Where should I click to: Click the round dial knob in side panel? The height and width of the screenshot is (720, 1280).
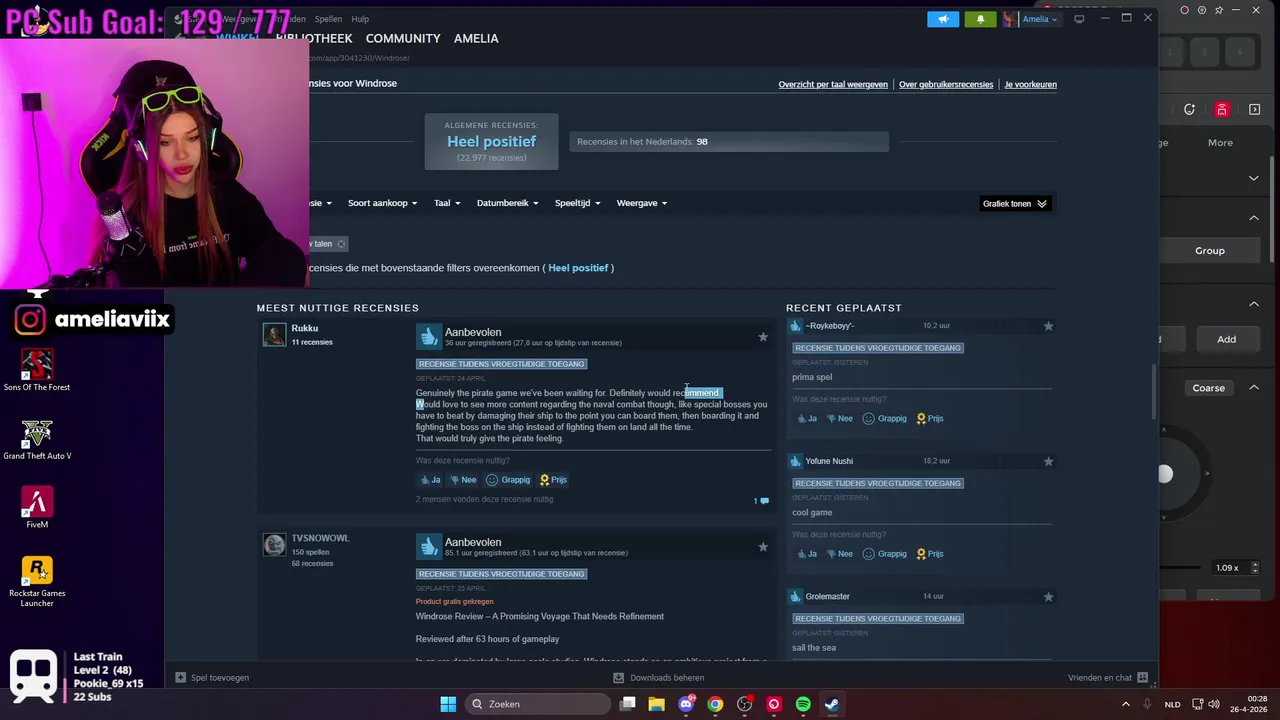pos(1165,474)
